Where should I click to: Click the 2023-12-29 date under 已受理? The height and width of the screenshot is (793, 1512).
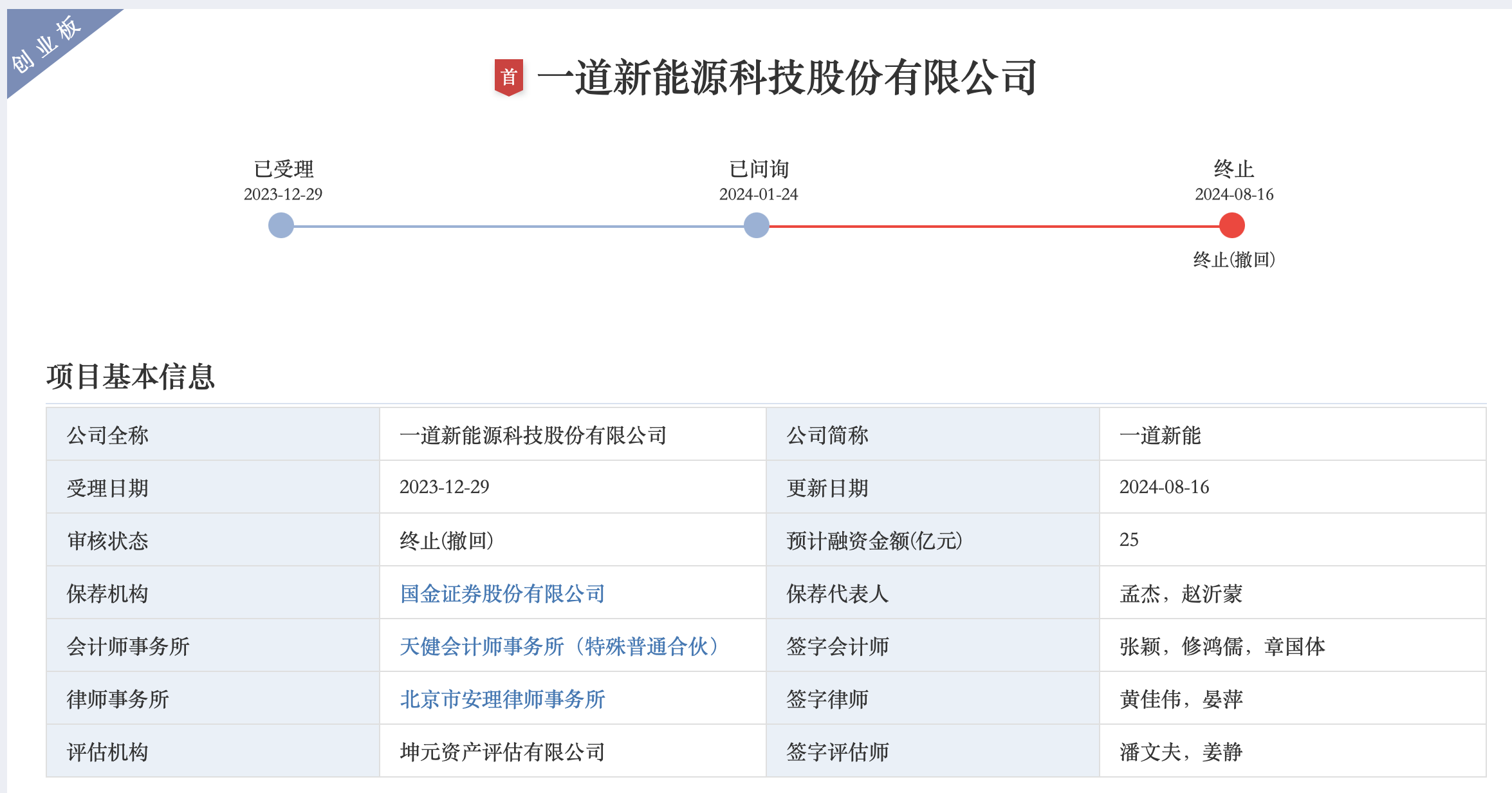tap(282, 194)
